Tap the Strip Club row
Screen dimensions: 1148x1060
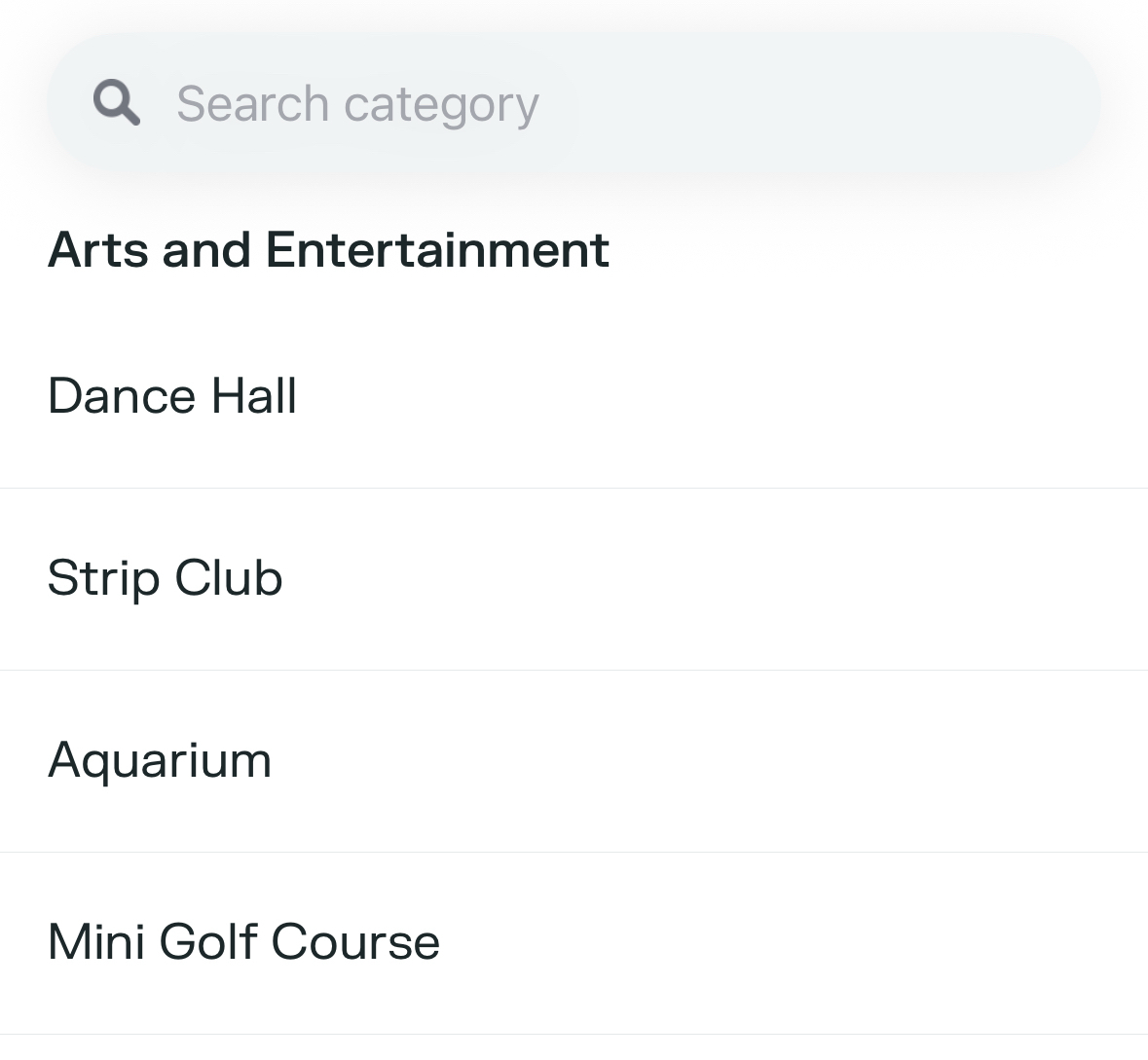(574, 578)
